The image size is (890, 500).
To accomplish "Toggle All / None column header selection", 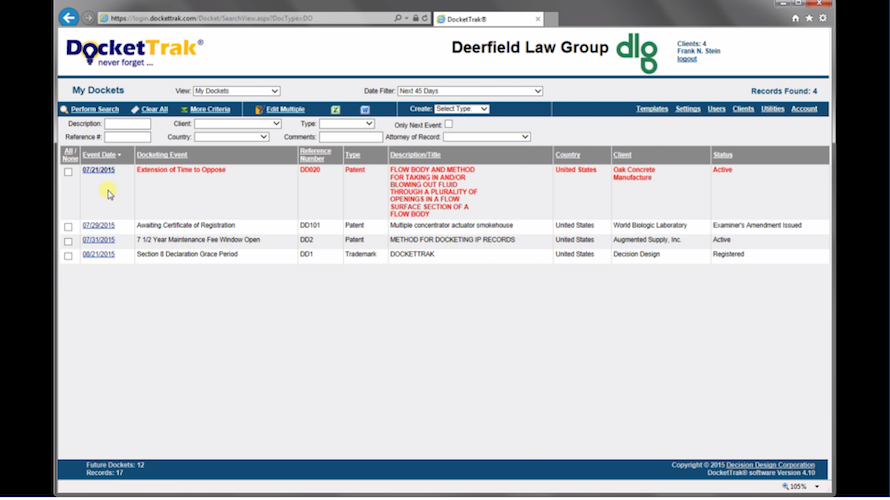I will coord(70,155).
